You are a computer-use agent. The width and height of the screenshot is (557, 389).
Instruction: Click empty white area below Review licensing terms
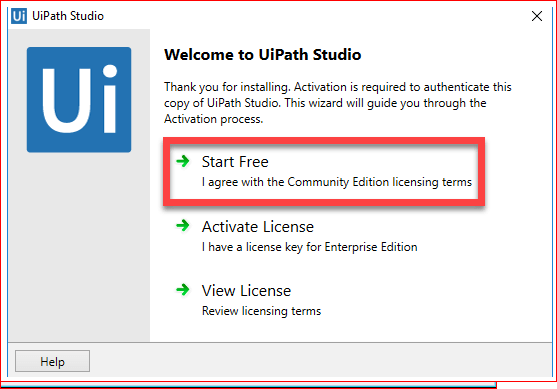(x=355, y=330)
